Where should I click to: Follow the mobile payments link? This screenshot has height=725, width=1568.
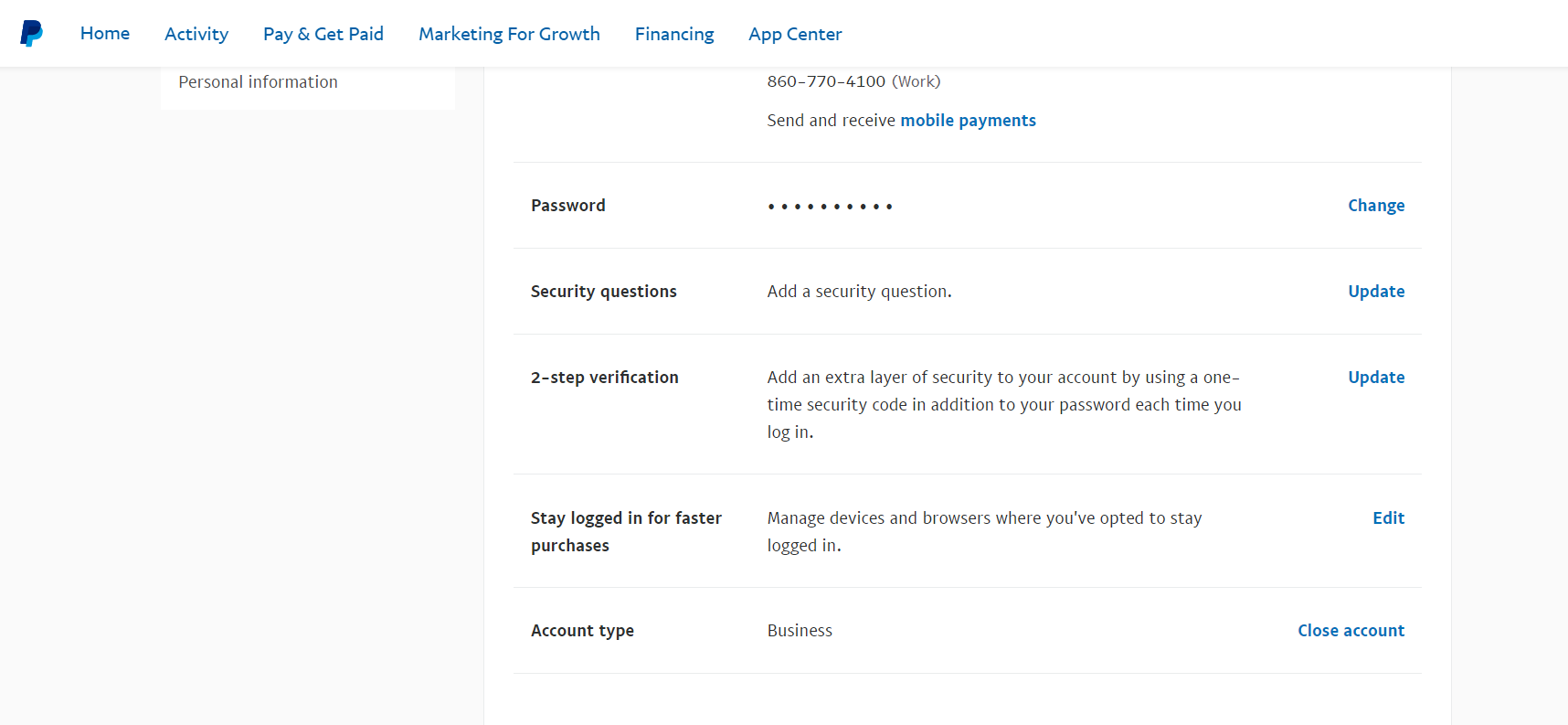tap(968, 121)
